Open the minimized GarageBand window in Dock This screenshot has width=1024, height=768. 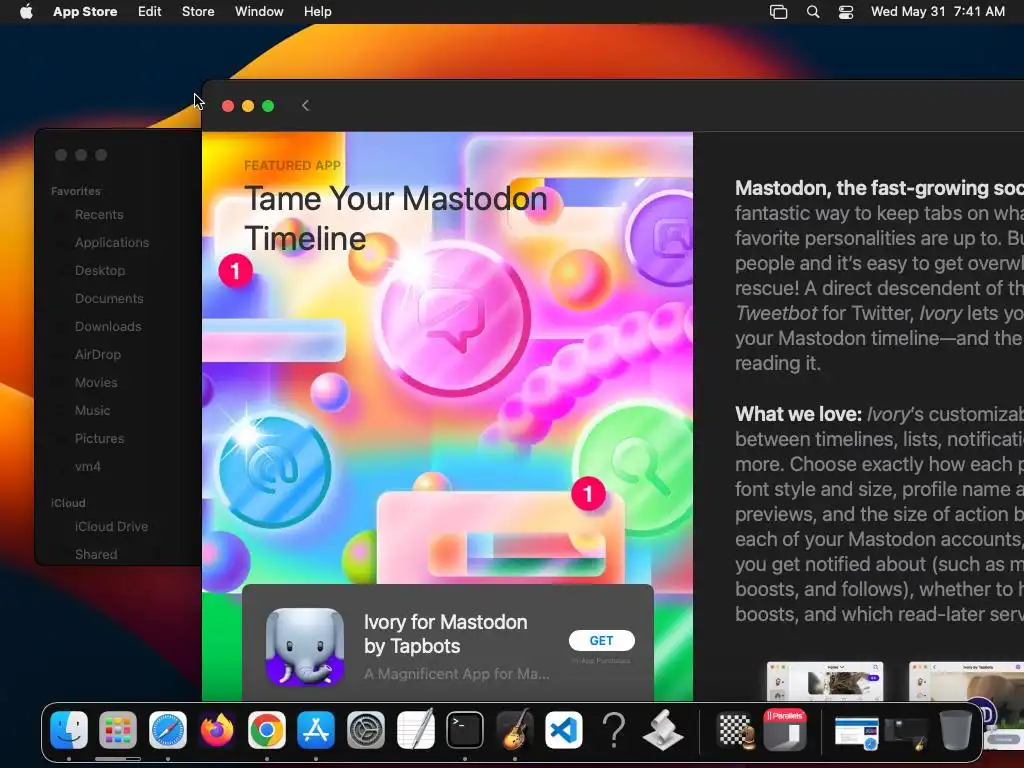906,733
